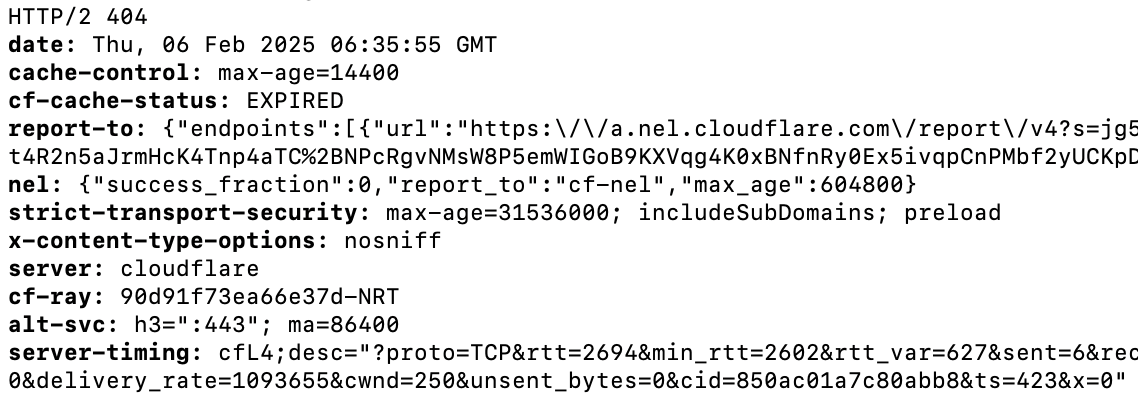Click the nosniff value
This screenshot has width=1138, height=400.
[393, 241]
